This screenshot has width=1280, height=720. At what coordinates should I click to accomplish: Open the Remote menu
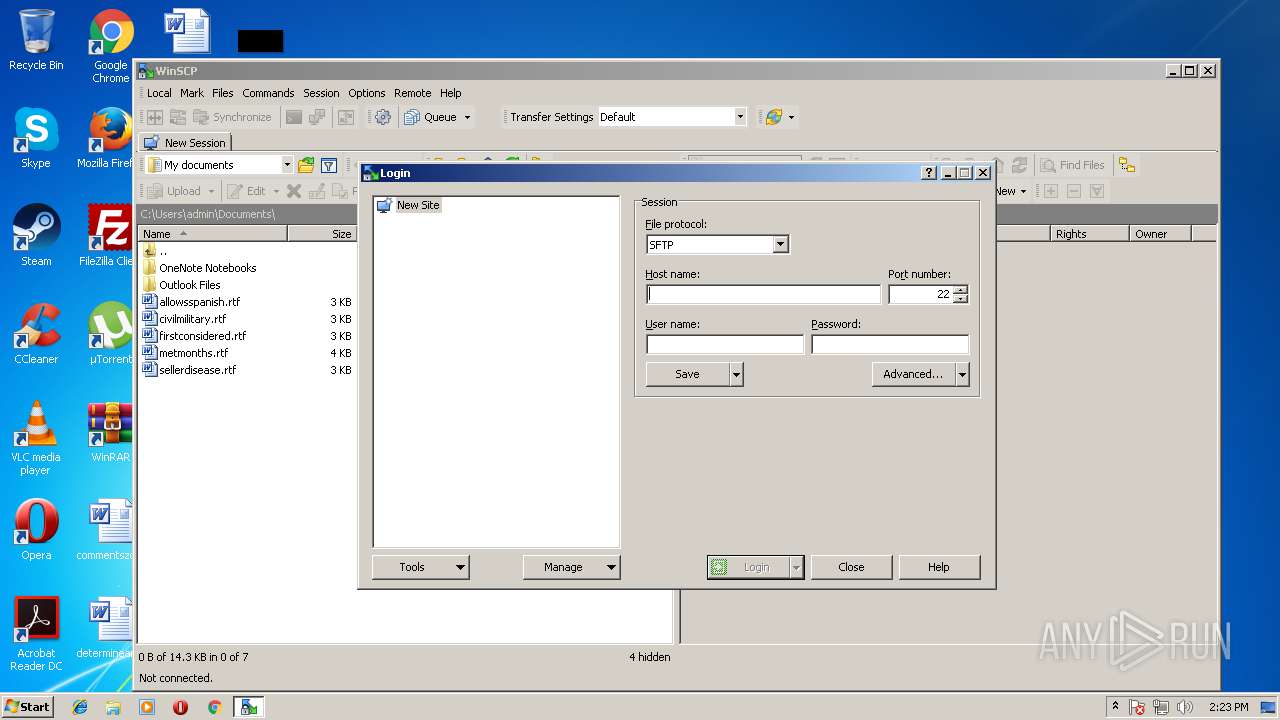[x=413, y=93]
